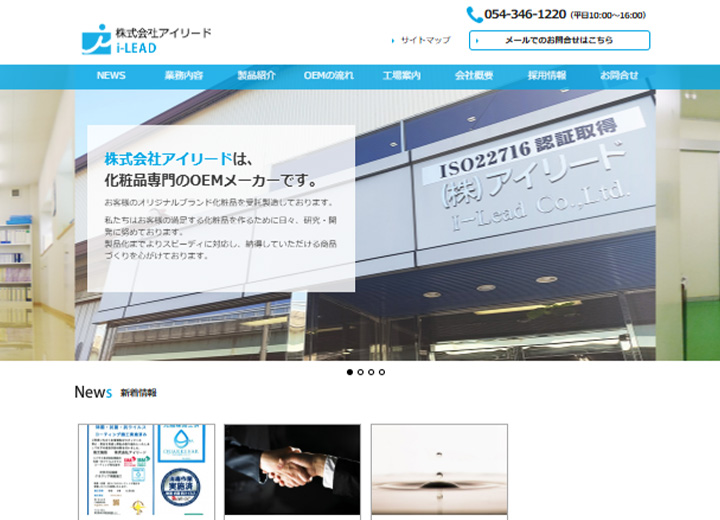Open 工場案内 menu item
This screenshot has width=720, height=520.
401,76
